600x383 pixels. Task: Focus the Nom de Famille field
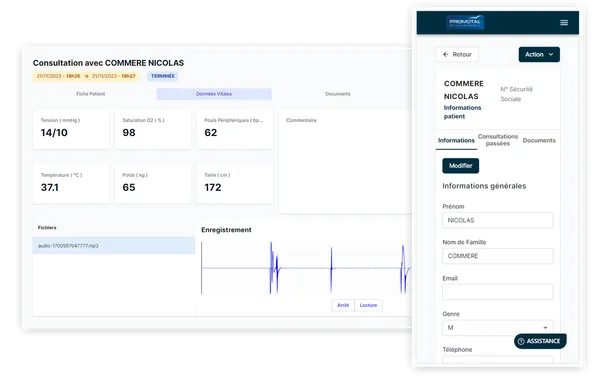tap(497, 256)
